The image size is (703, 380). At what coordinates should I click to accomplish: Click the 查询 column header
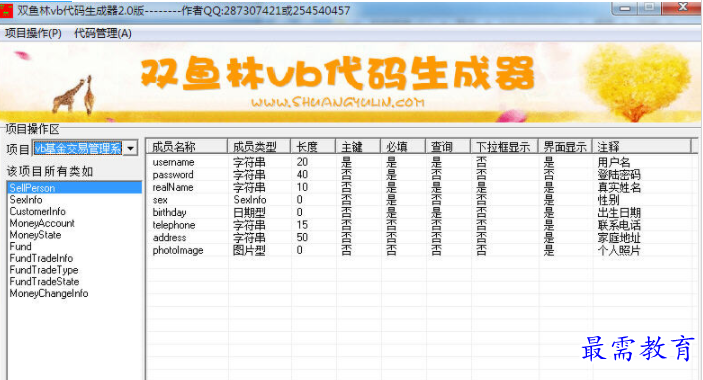448,147
